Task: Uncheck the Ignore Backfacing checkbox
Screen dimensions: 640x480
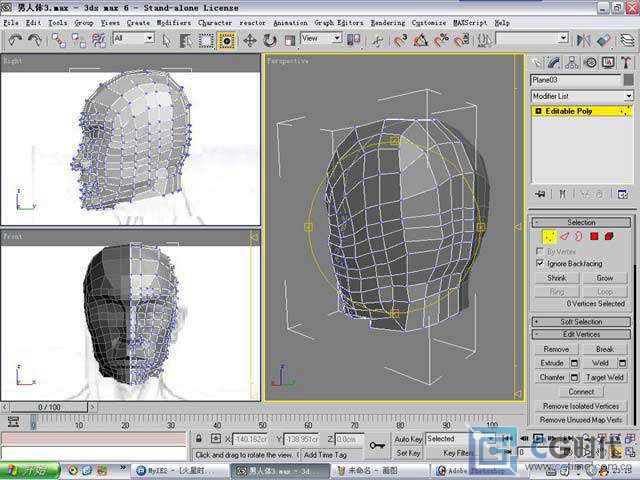Action: 540,263
